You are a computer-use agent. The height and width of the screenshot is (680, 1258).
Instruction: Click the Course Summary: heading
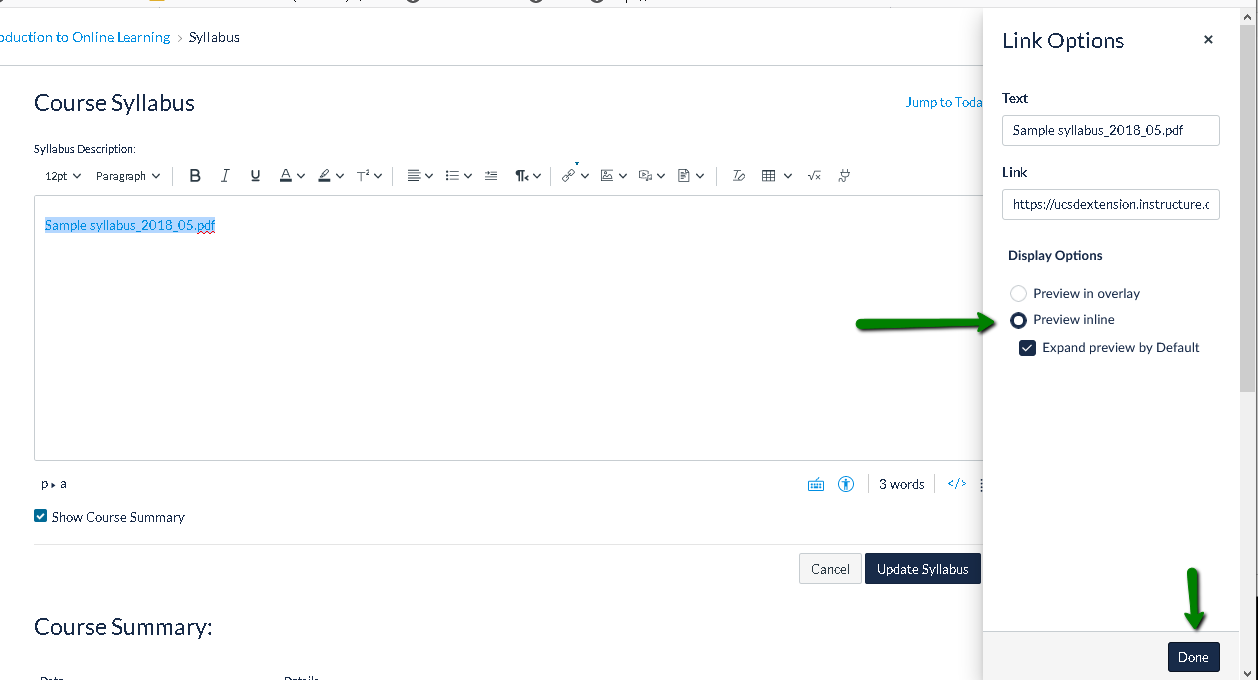[123, 627]
